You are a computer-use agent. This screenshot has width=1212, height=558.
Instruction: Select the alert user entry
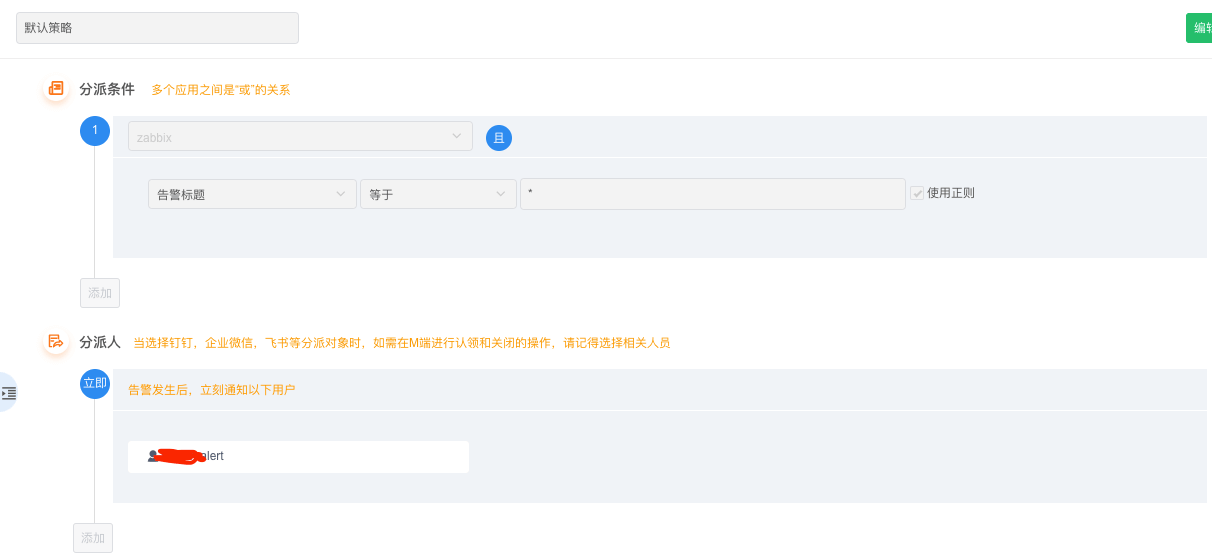pyautogui.click(x=298, y=457)
